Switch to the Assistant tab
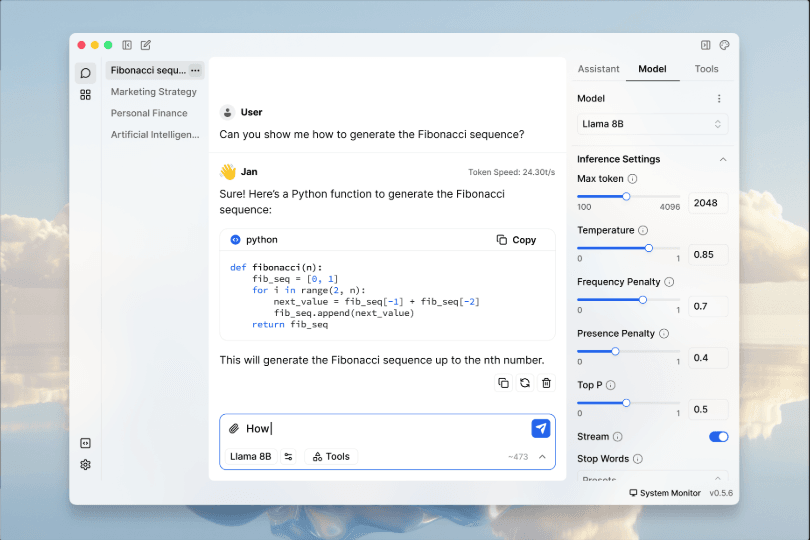 pos(599,69)
